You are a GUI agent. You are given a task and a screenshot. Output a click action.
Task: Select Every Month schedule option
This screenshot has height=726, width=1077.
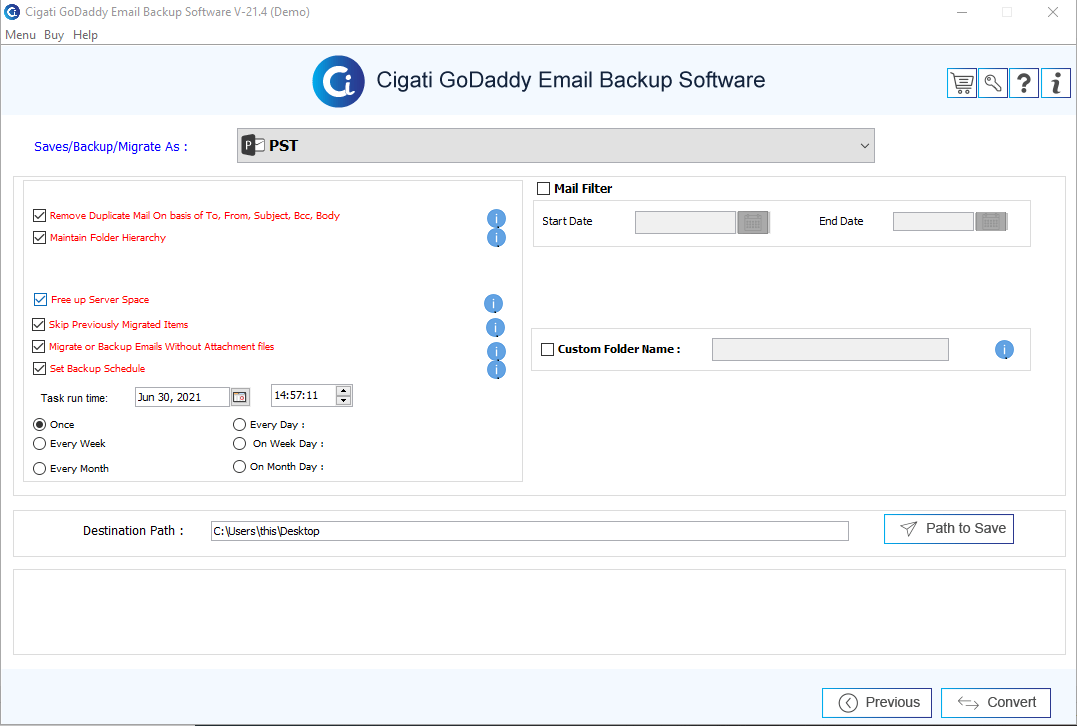click(40, 468)
